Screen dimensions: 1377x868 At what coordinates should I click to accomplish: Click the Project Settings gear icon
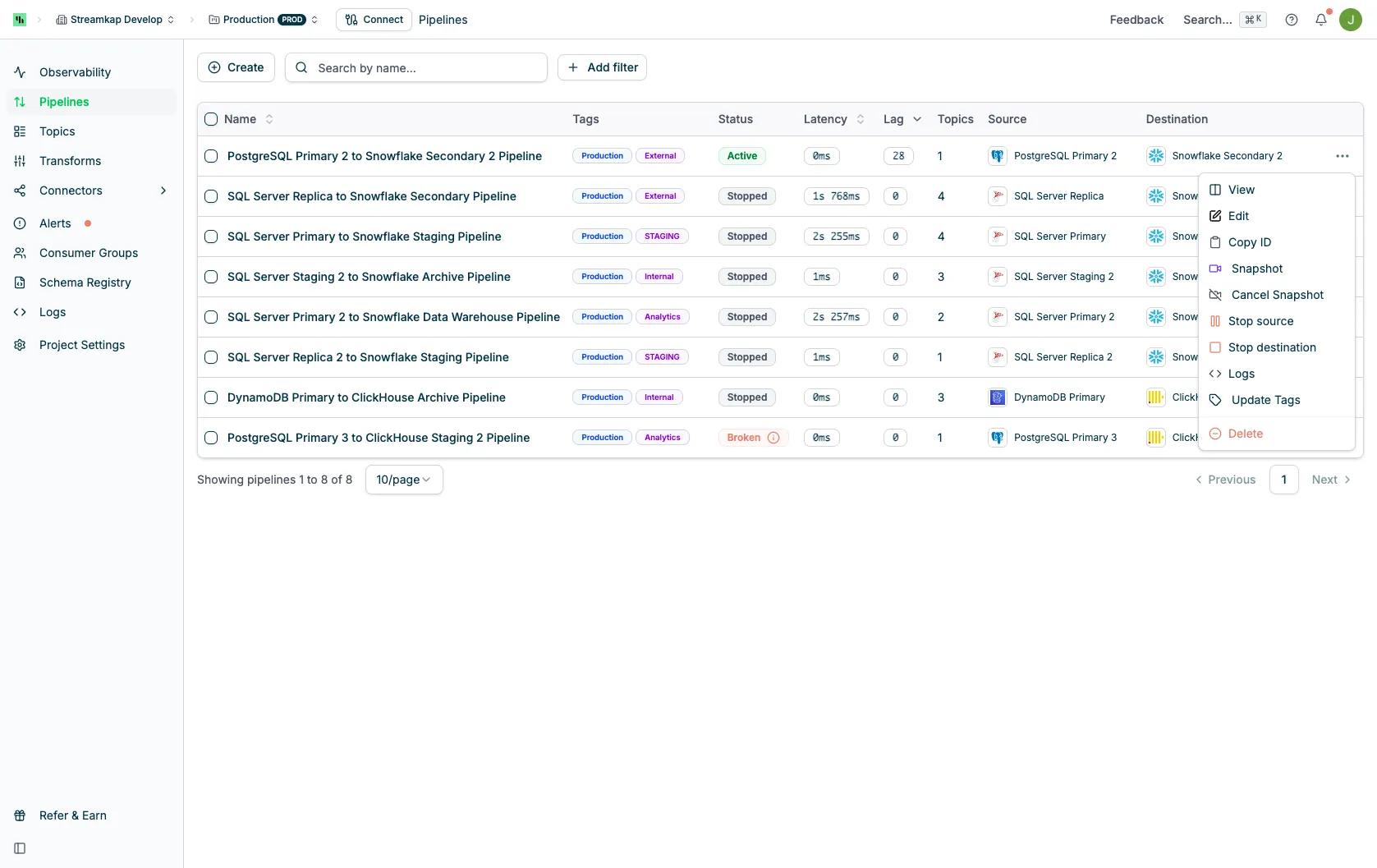coord(20,345)
